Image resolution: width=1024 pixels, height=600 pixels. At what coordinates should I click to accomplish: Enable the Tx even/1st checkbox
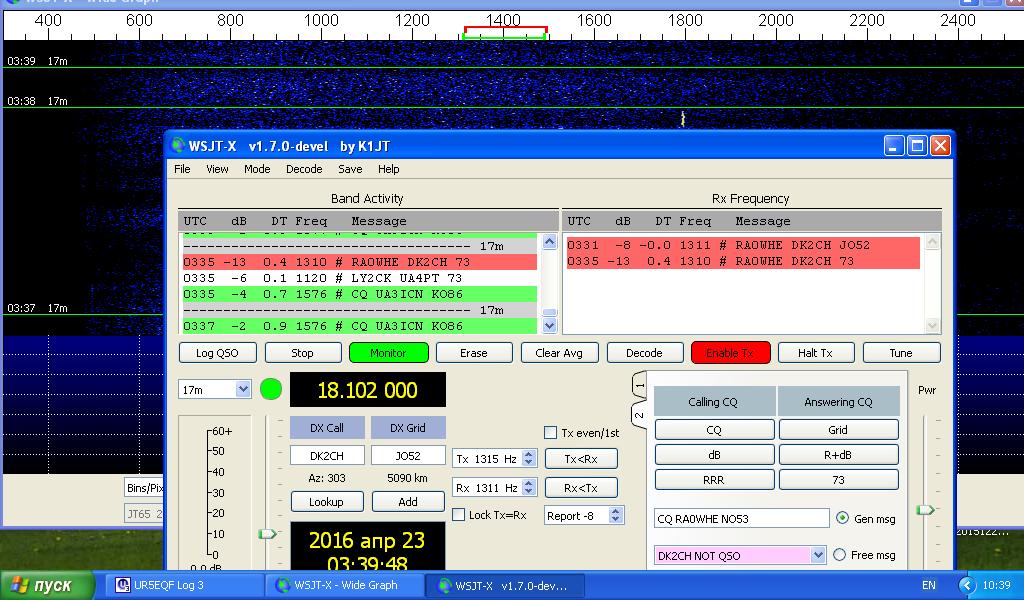550,433
